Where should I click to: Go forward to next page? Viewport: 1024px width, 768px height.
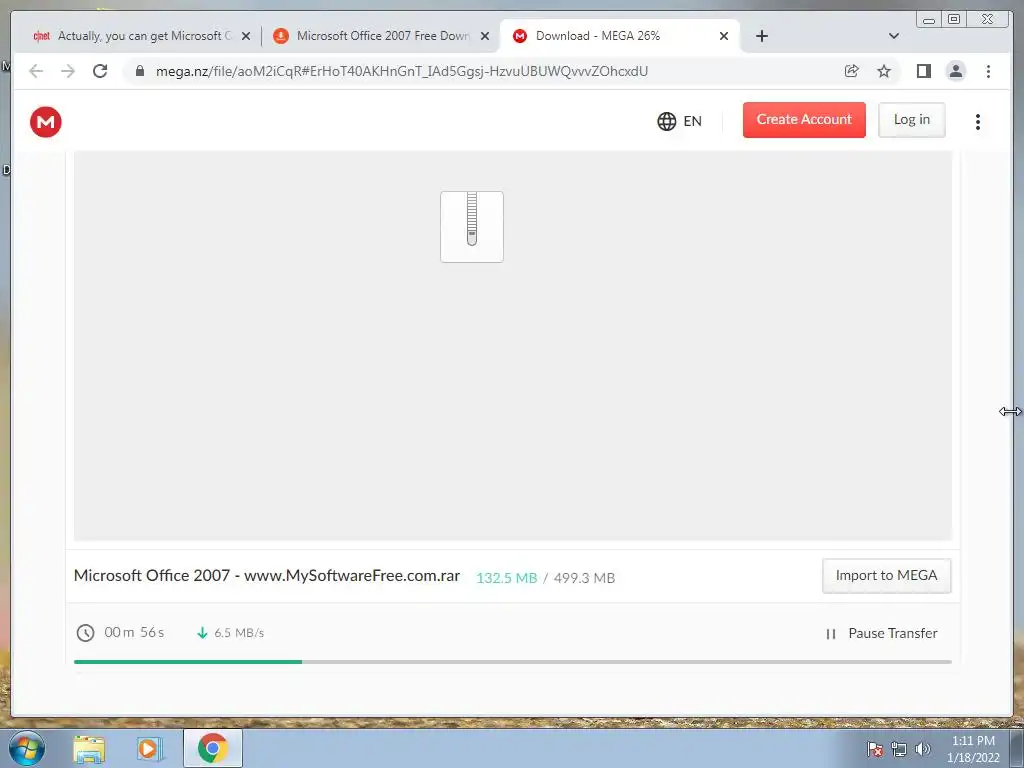click(x=68, y=71)
